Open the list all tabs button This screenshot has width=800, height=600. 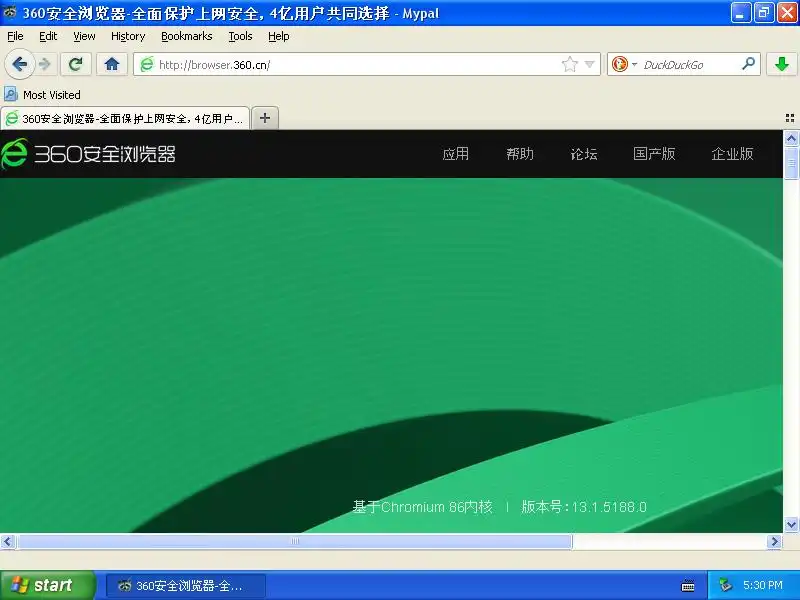point(790,118)
